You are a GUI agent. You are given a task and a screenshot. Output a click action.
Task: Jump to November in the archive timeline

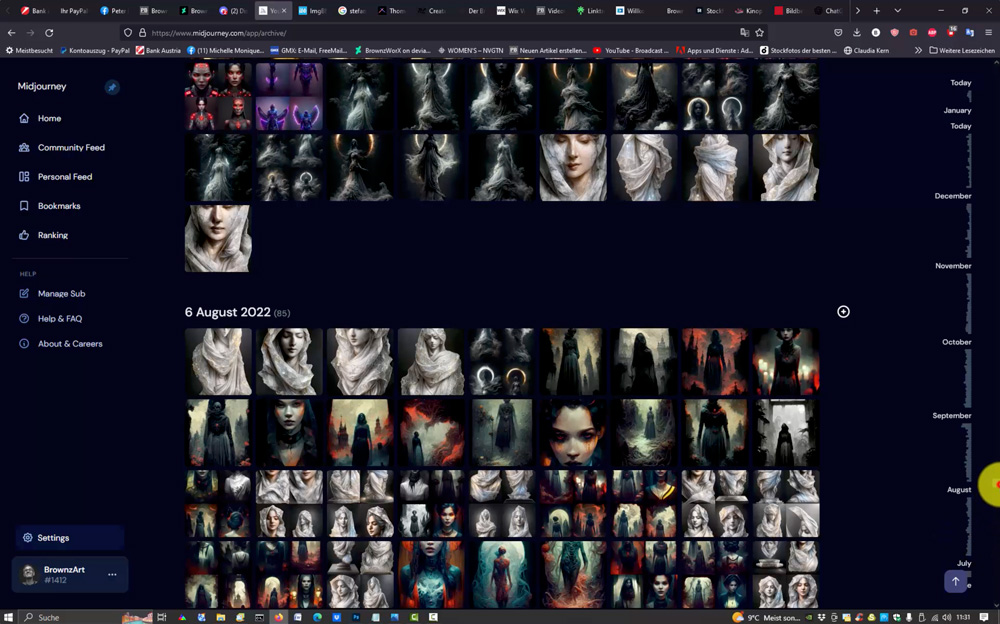[952, 266]
